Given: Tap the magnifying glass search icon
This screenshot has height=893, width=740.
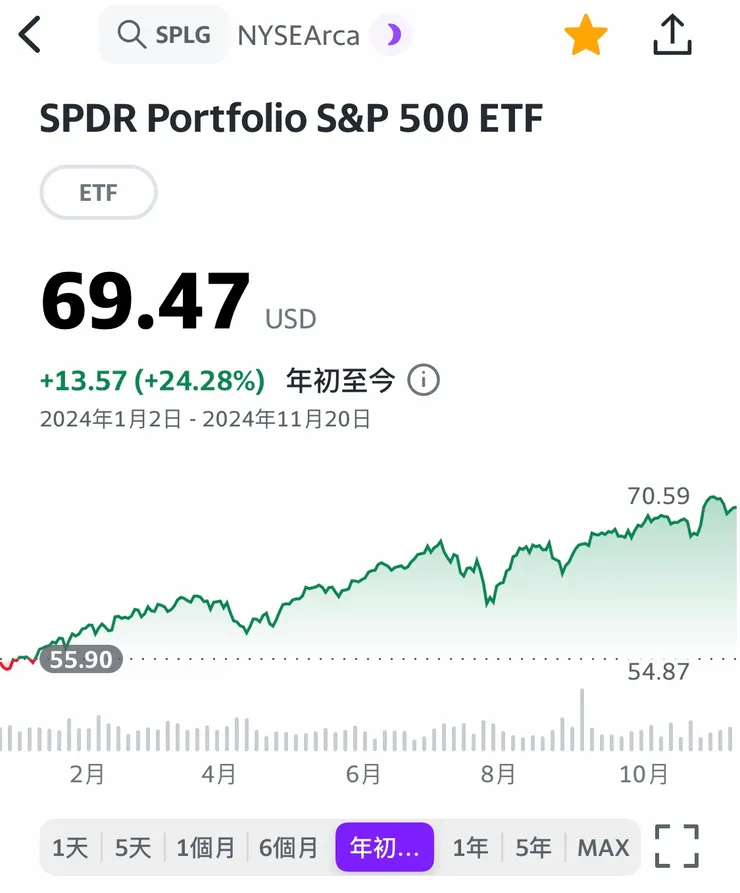Looking at the screenshot, I should (131, 34).
